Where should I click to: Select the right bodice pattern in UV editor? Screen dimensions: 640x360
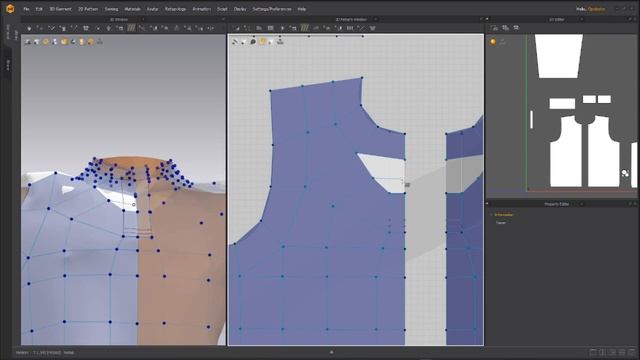pos(603,152)
